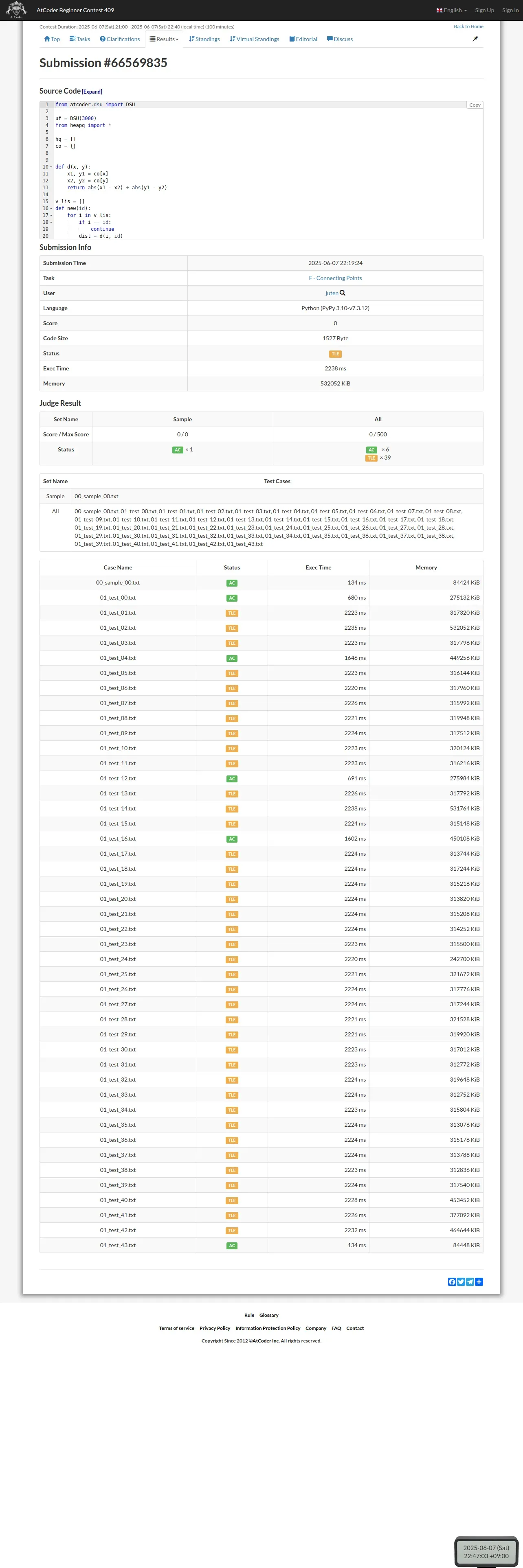Click the magnifier icon next to juten

click(x=342, y=293)
